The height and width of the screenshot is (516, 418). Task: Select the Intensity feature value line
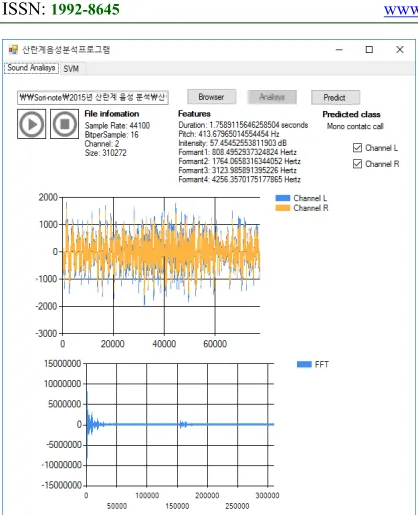[x=233, y=143]
